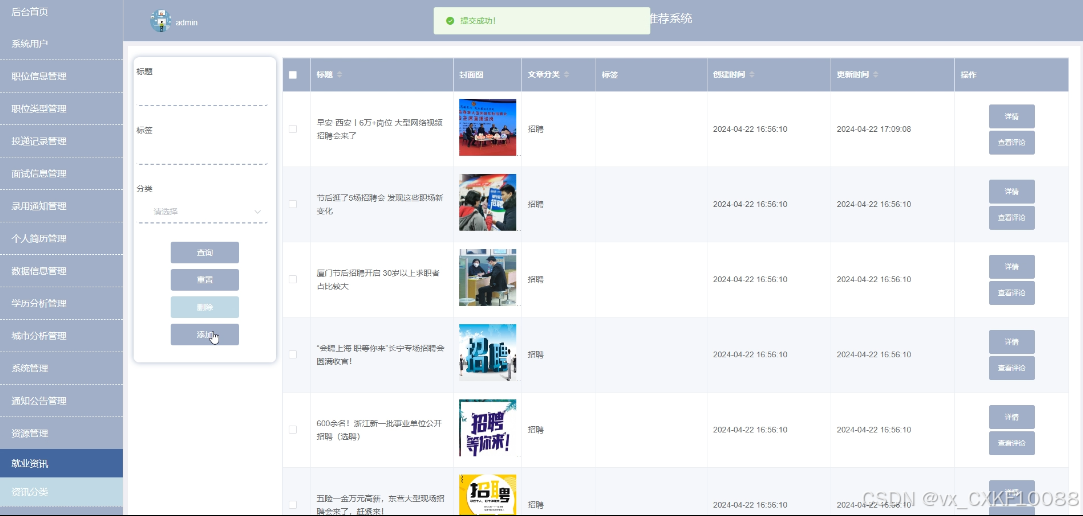Open 面试信息管理 in sidebar

pyautogui.click(x=61, y=173)
